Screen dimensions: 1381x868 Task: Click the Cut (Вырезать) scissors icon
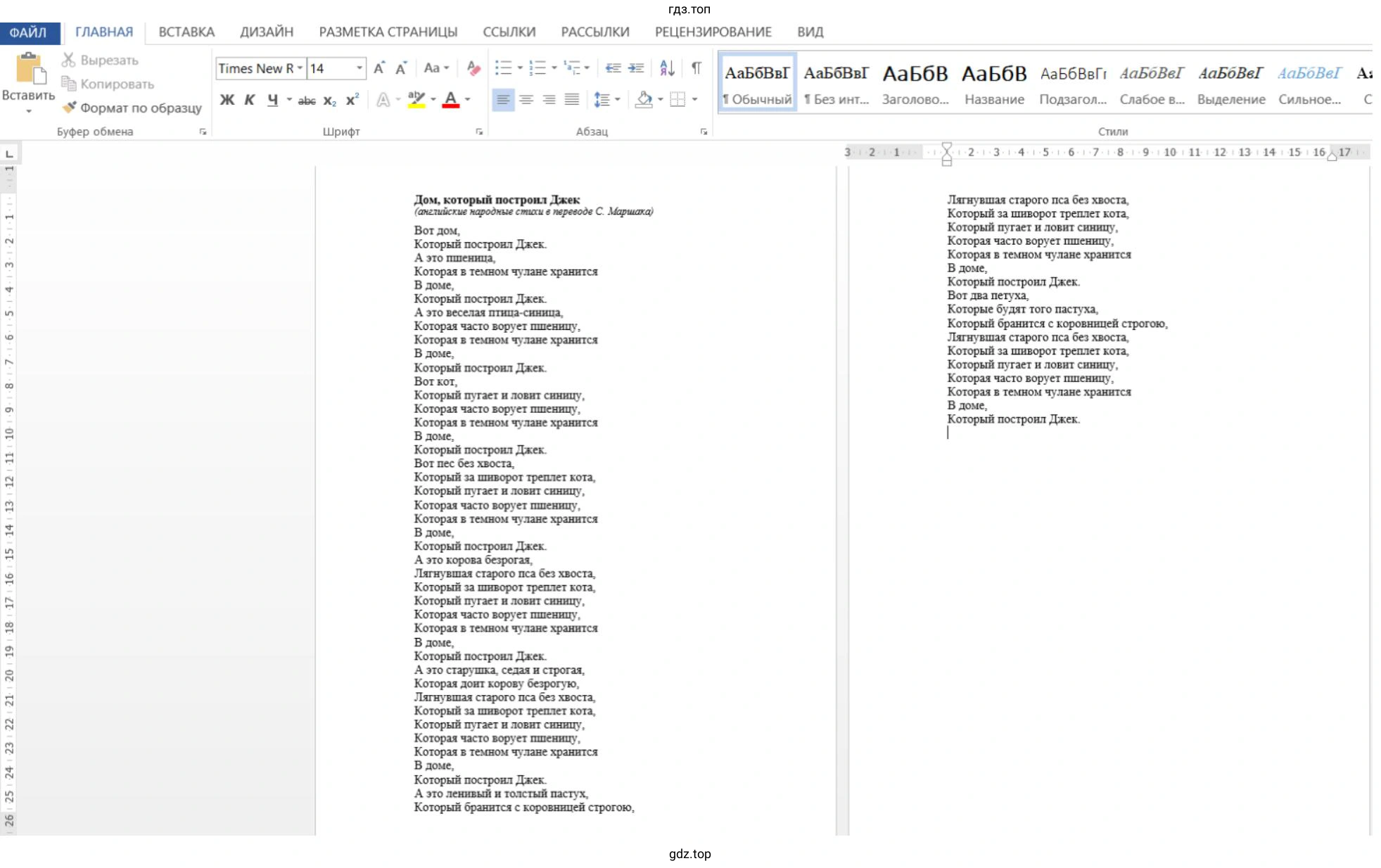point(68,60)
